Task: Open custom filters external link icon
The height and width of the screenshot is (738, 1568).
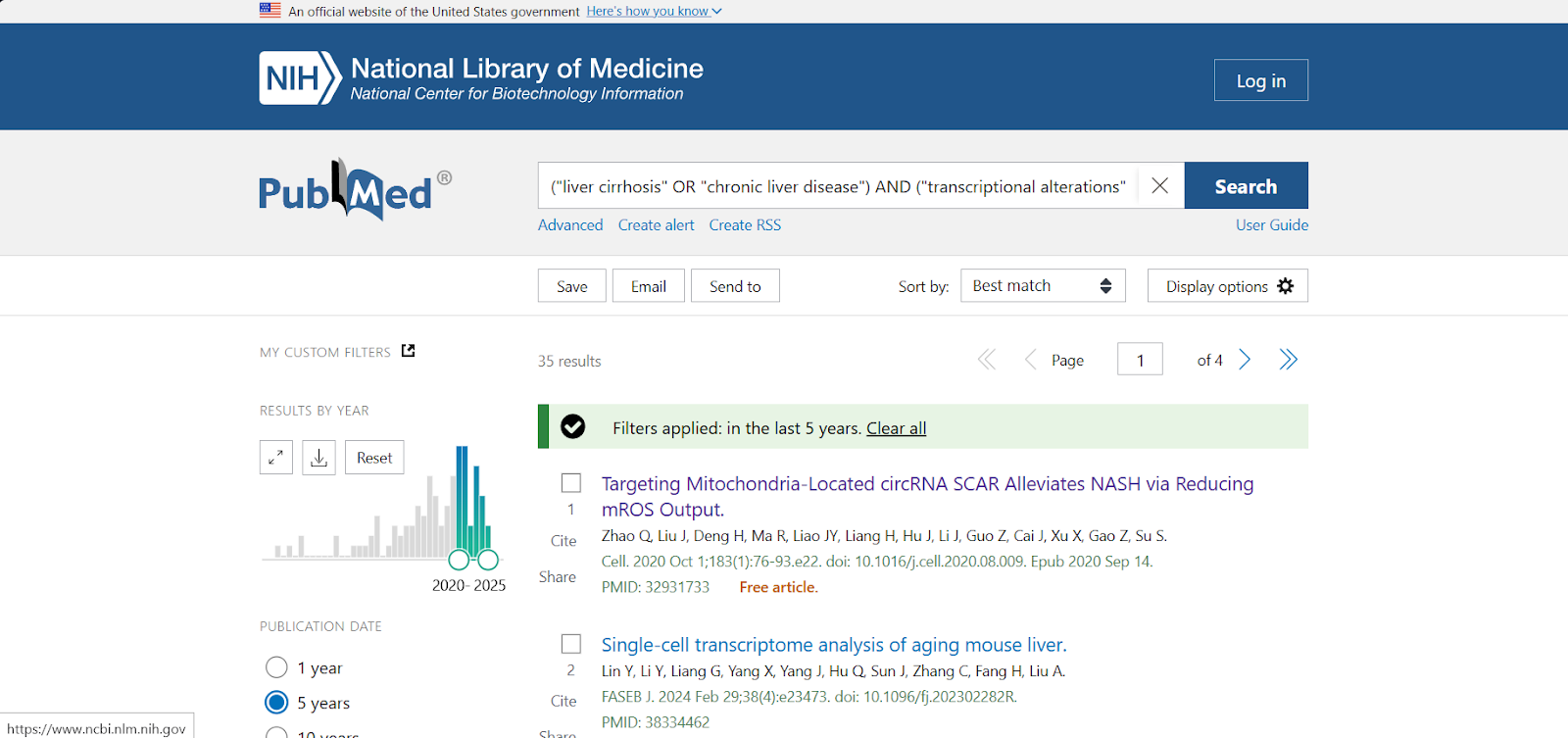Action: pyautogui.click(x=409, y=351)
